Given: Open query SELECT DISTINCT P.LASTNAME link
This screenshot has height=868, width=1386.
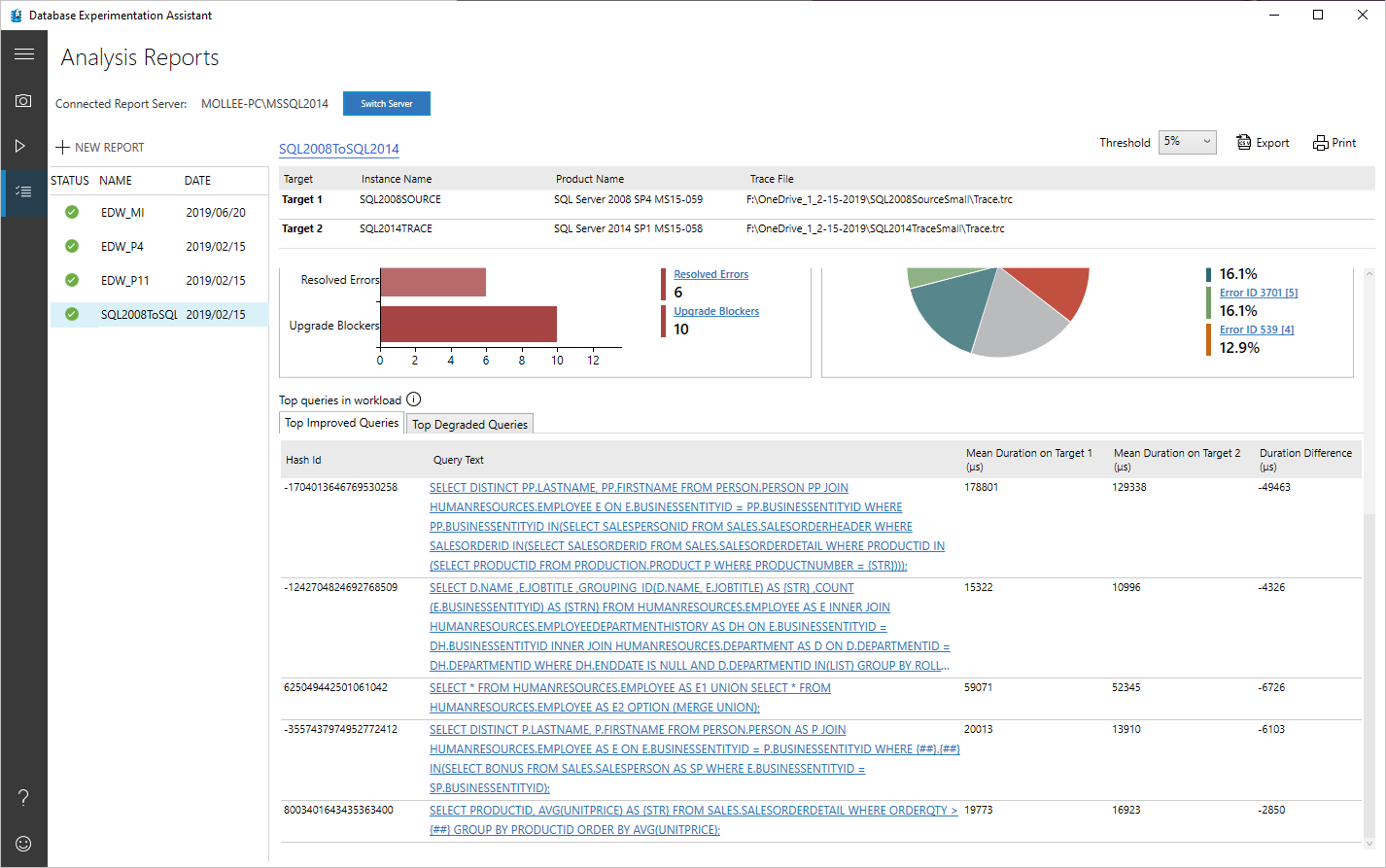Looking at the screenshot, I should pyautogui.click(x=694, y=759).
